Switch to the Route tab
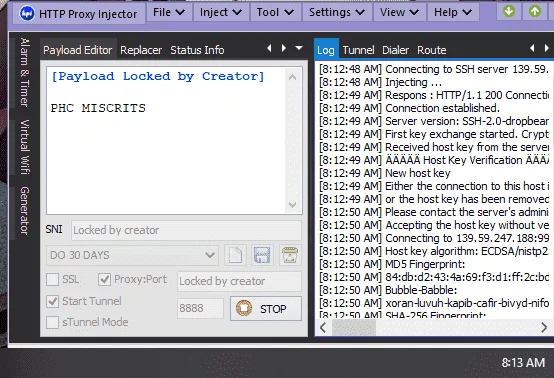 (431, 50)
